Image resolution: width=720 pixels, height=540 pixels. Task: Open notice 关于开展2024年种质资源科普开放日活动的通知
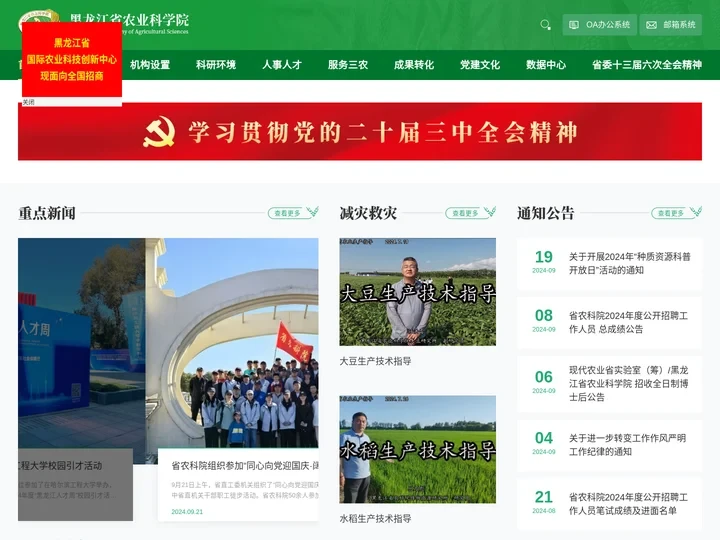pos(630,264)
